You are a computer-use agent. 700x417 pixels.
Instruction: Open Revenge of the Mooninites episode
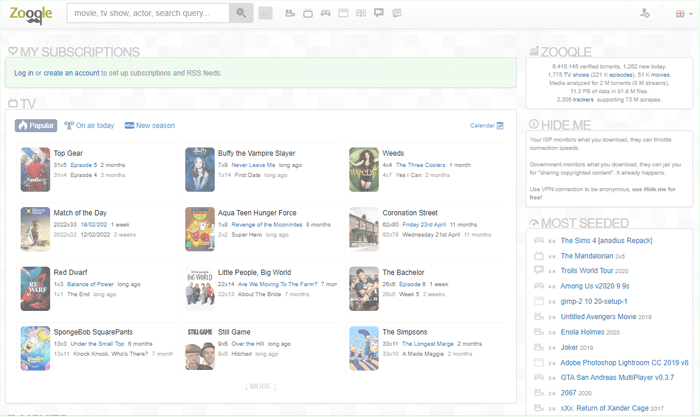pos(267,225)
